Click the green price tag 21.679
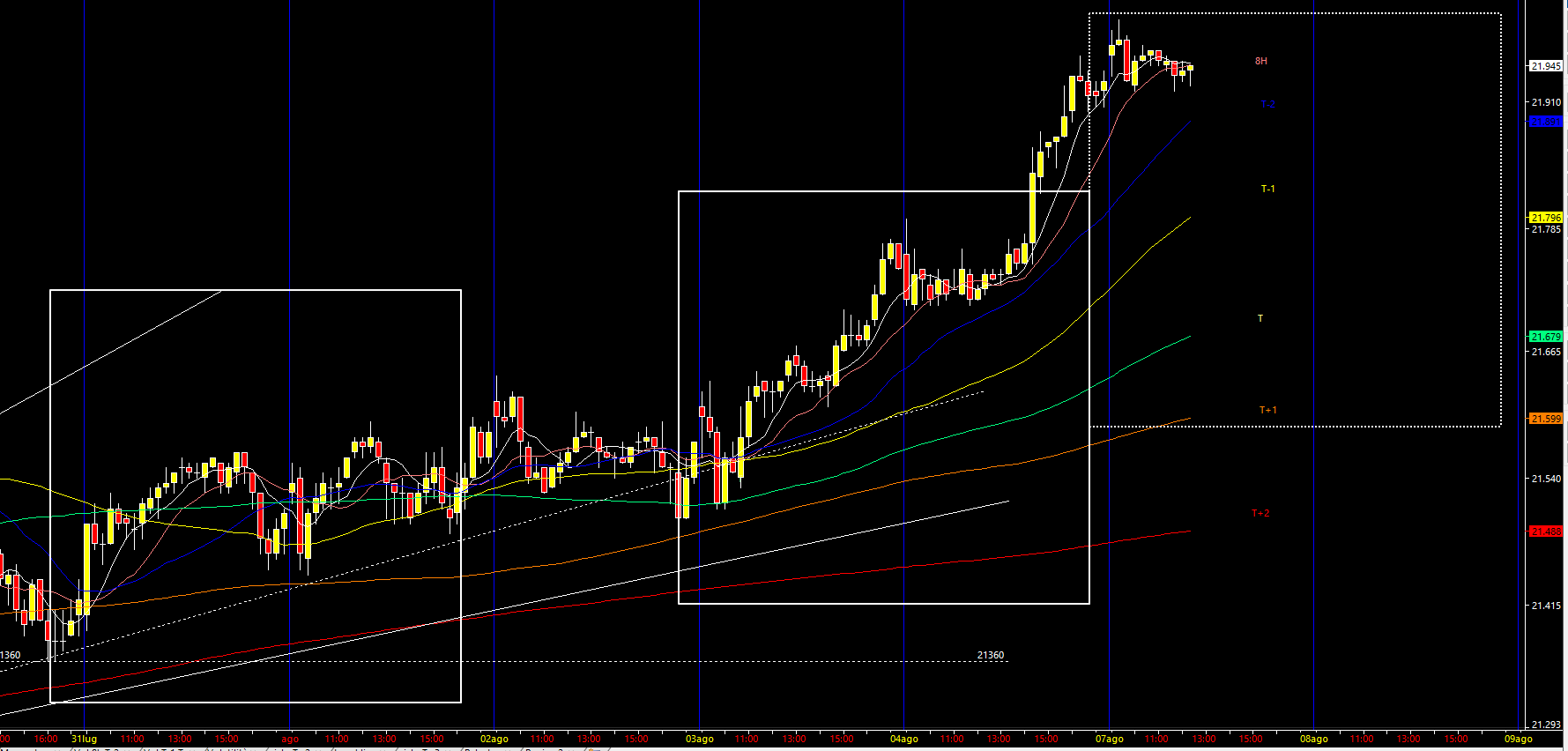The image size is (1568, 751). click(x=1546, y=337)
